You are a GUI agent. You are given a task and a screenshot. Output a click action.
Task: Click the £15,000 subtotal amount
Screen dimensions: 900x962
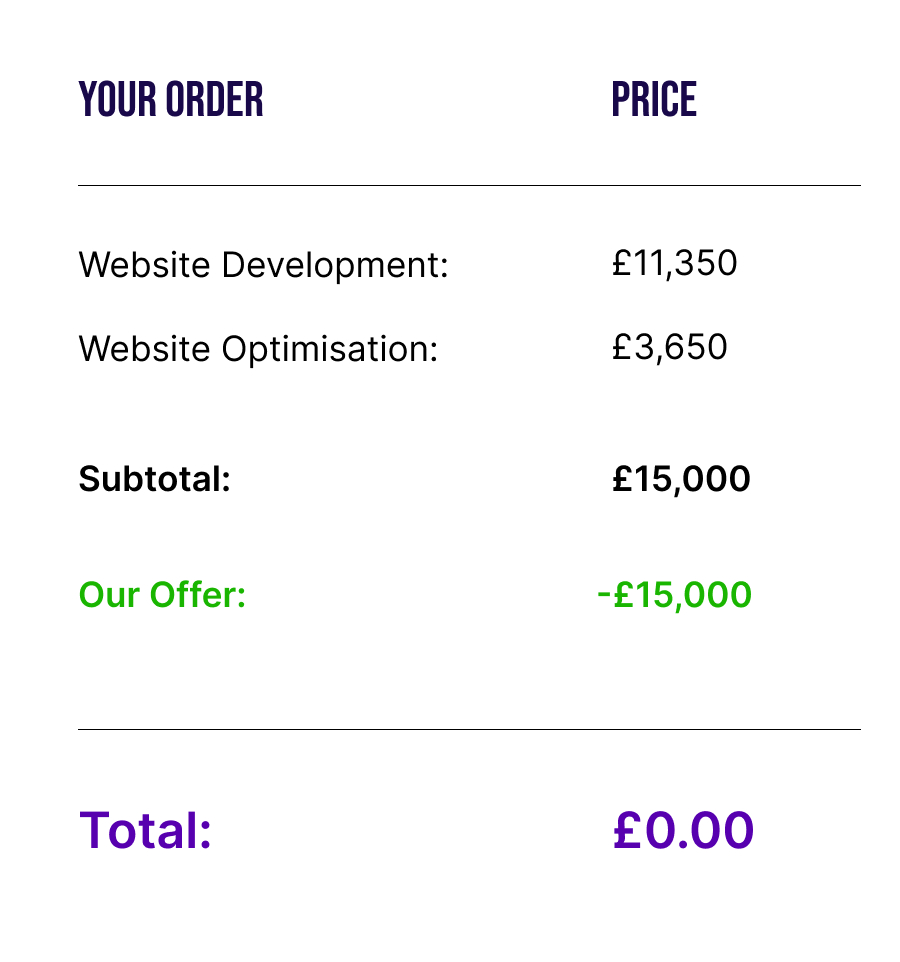click(x=681, y=479)
